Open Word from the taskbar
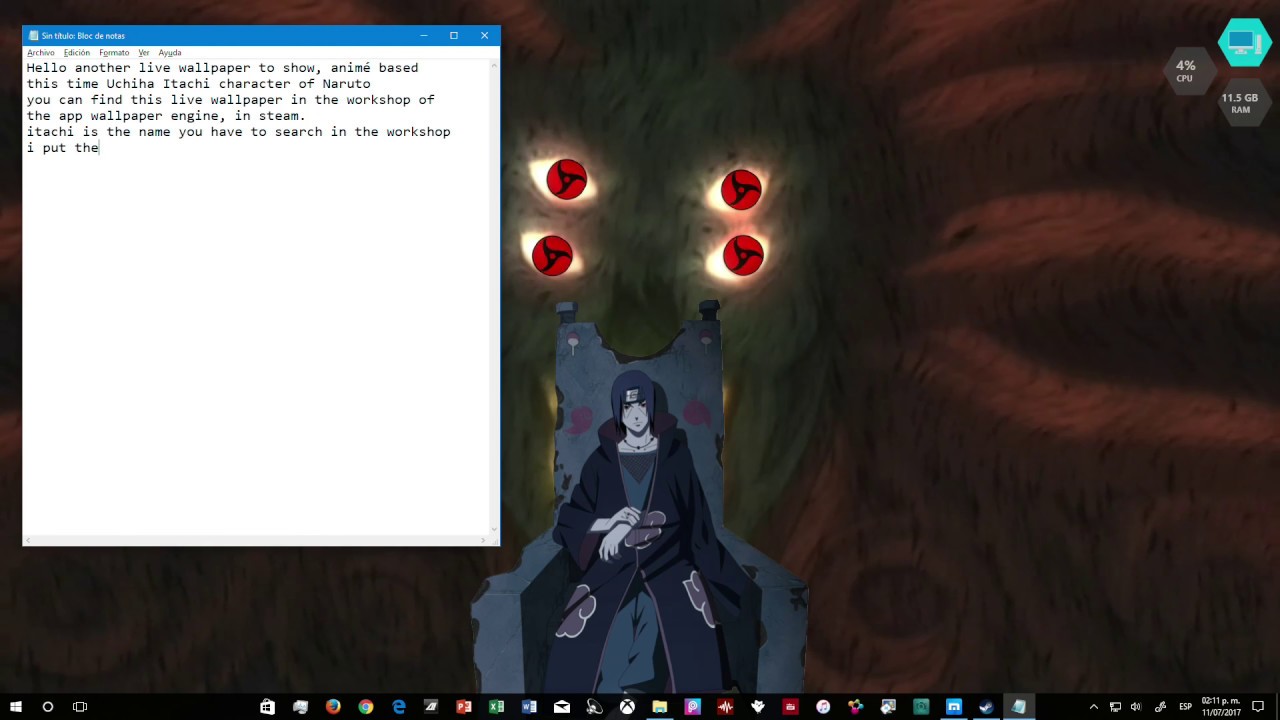The width and height of the screenshot is (1280, 720). click(x=529, y=706)
